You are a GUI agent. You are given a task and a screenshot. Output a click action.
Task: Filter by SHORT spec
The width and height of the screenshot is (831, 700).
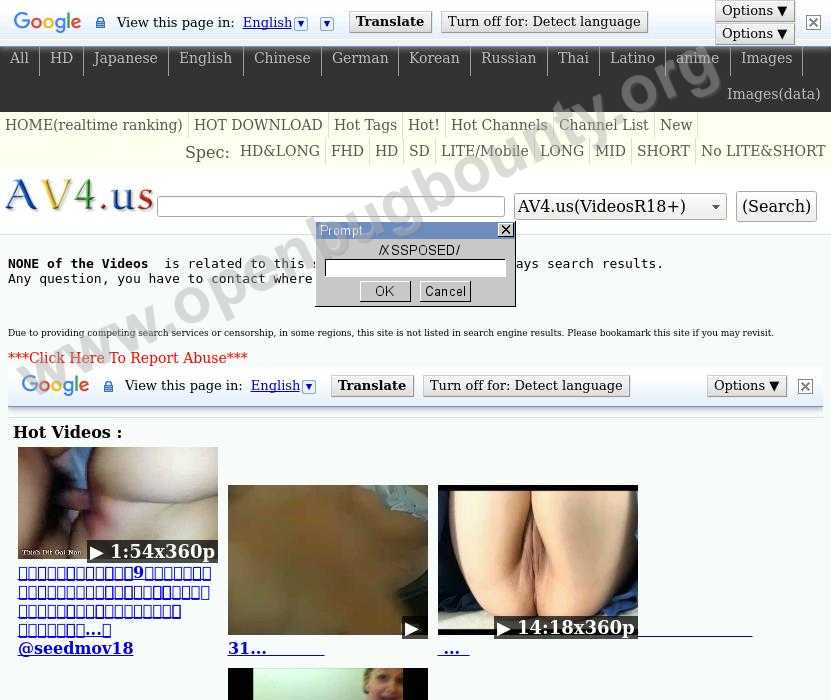point(664,151)
